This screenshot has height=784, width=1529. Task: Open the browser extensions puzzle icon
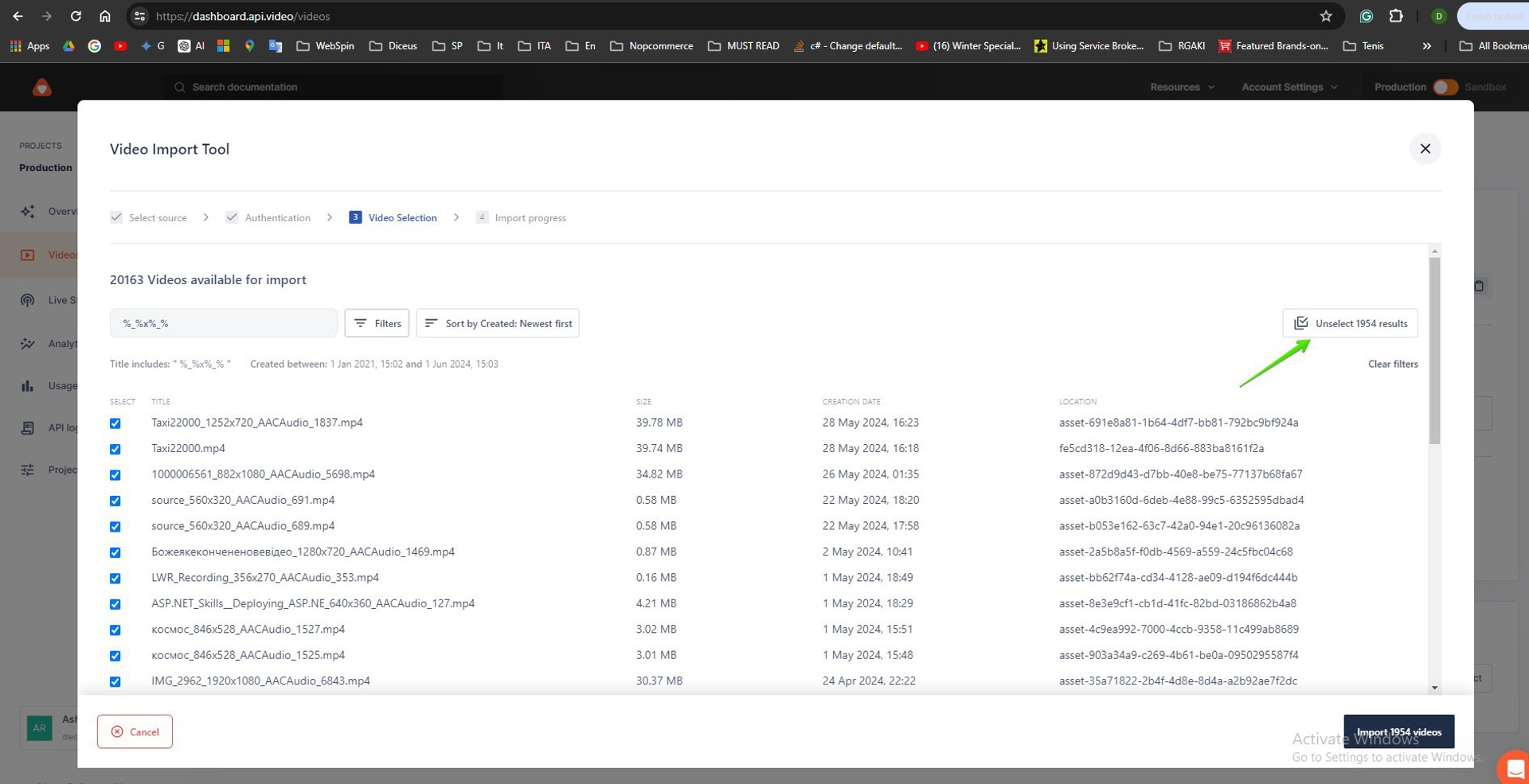coord(1396,16)
